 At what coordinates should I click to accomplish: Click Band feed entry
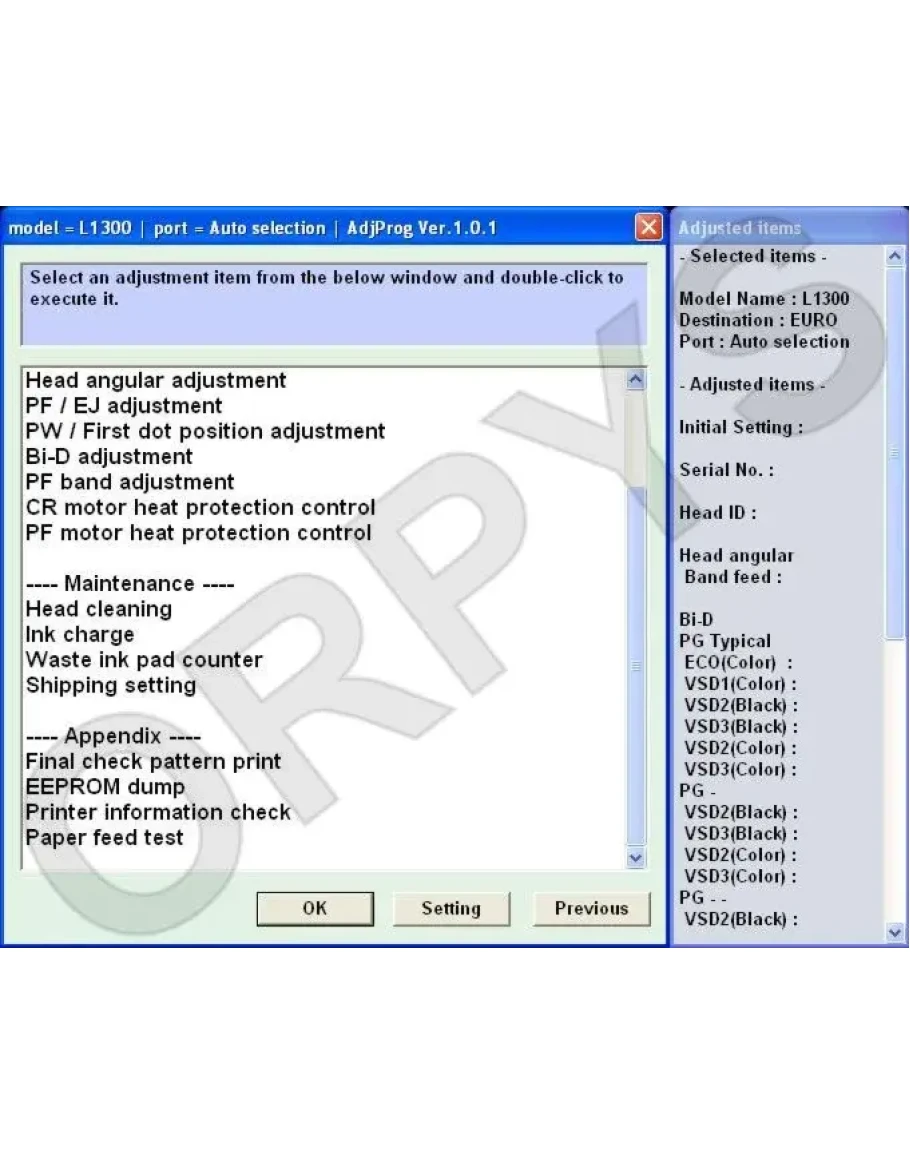(x=733, y=577)
